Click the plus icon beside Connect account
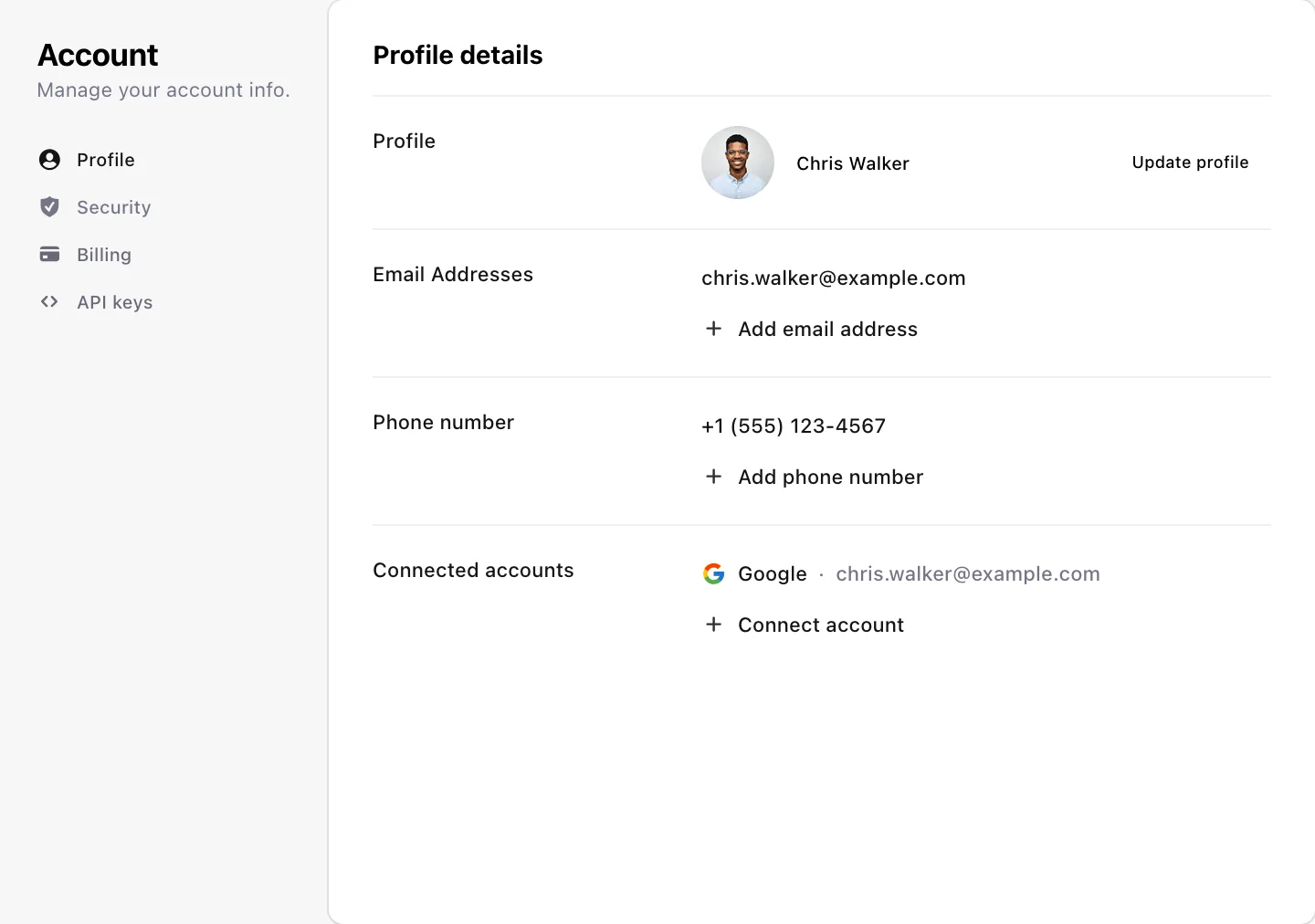The image size is (1315, 924). point(714,625)
